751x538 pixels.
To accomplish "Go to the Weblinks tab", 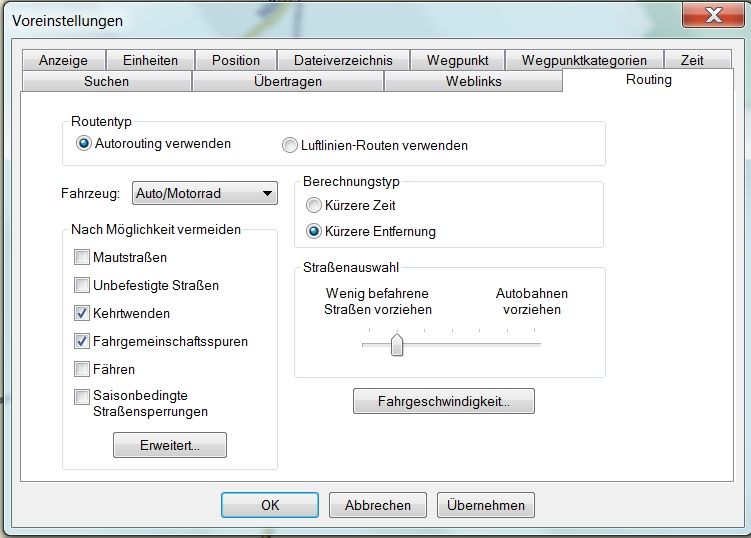I will [x=473, y=81].
